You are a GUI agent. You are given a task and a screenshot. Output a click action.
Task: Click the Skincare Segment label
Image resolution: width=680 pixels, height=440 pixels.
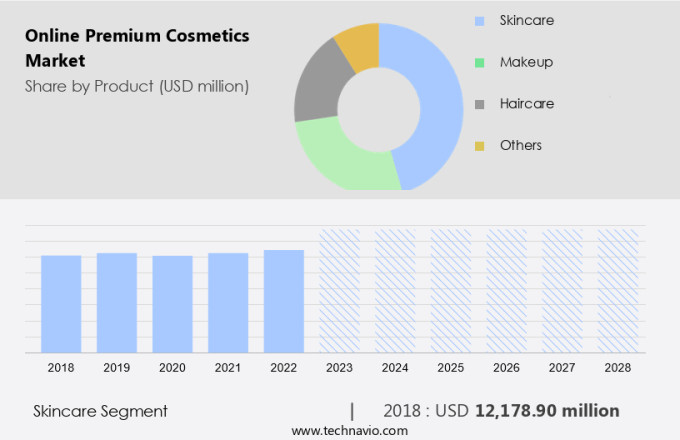100,411
